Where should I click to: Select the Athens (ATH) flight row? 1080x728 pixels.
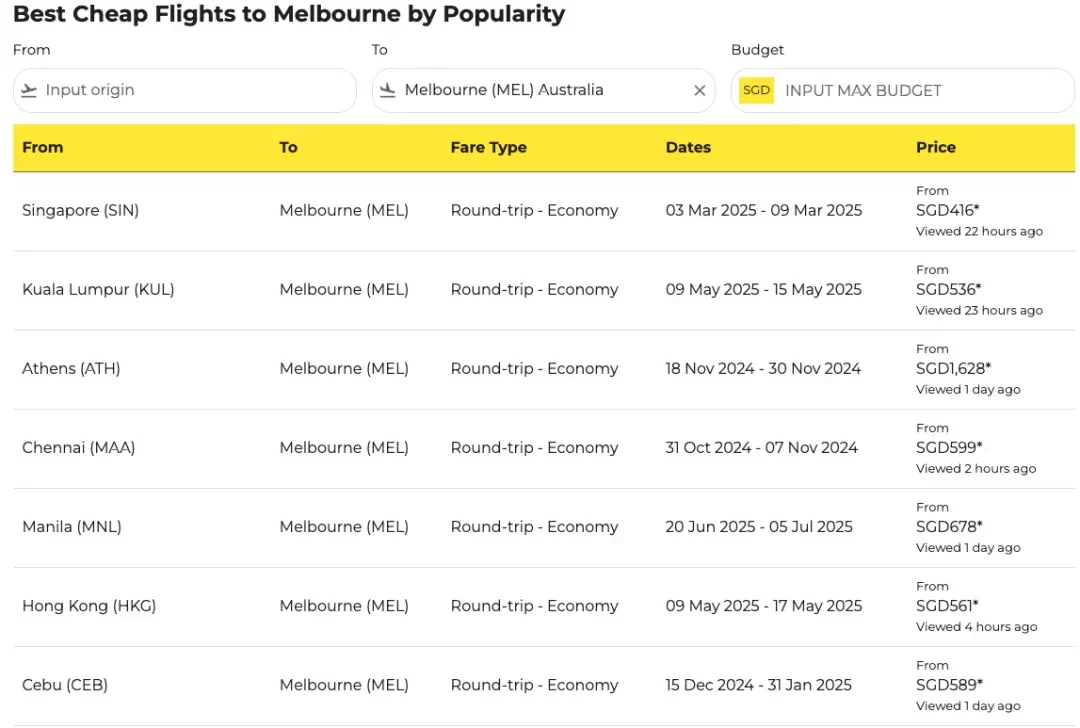coord(543,369)
